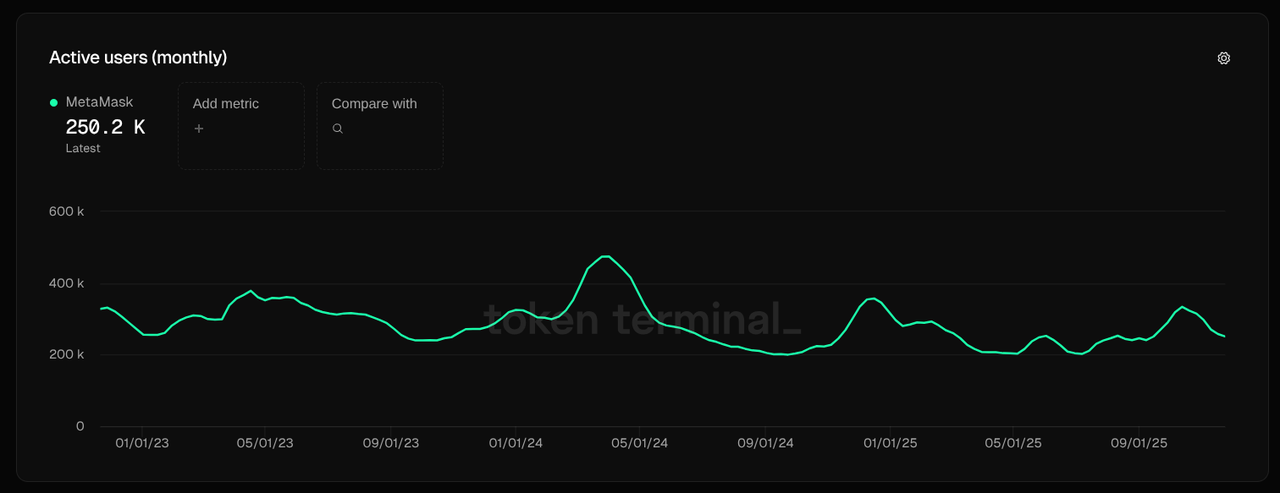Click the 09/01/25 x-axis date label
Screen dimensions: 1280x493
[x=1139, y=442]
